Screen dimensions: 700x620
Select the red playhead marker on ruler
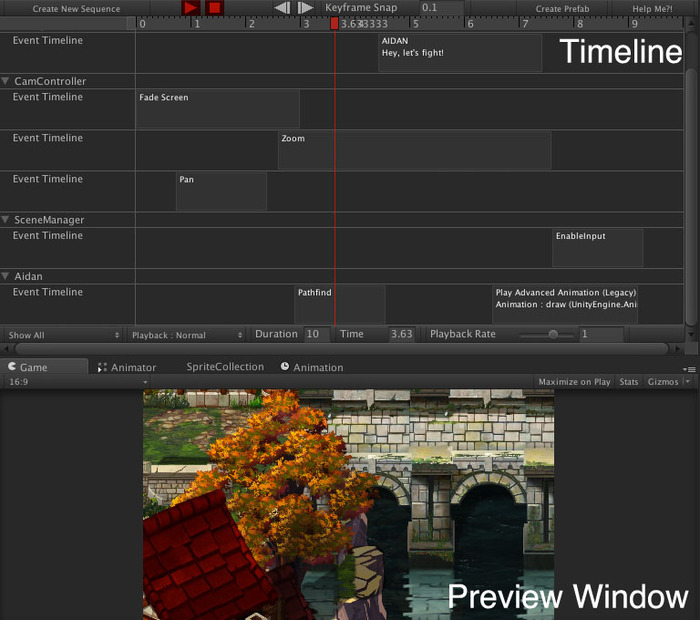point(334,23)
